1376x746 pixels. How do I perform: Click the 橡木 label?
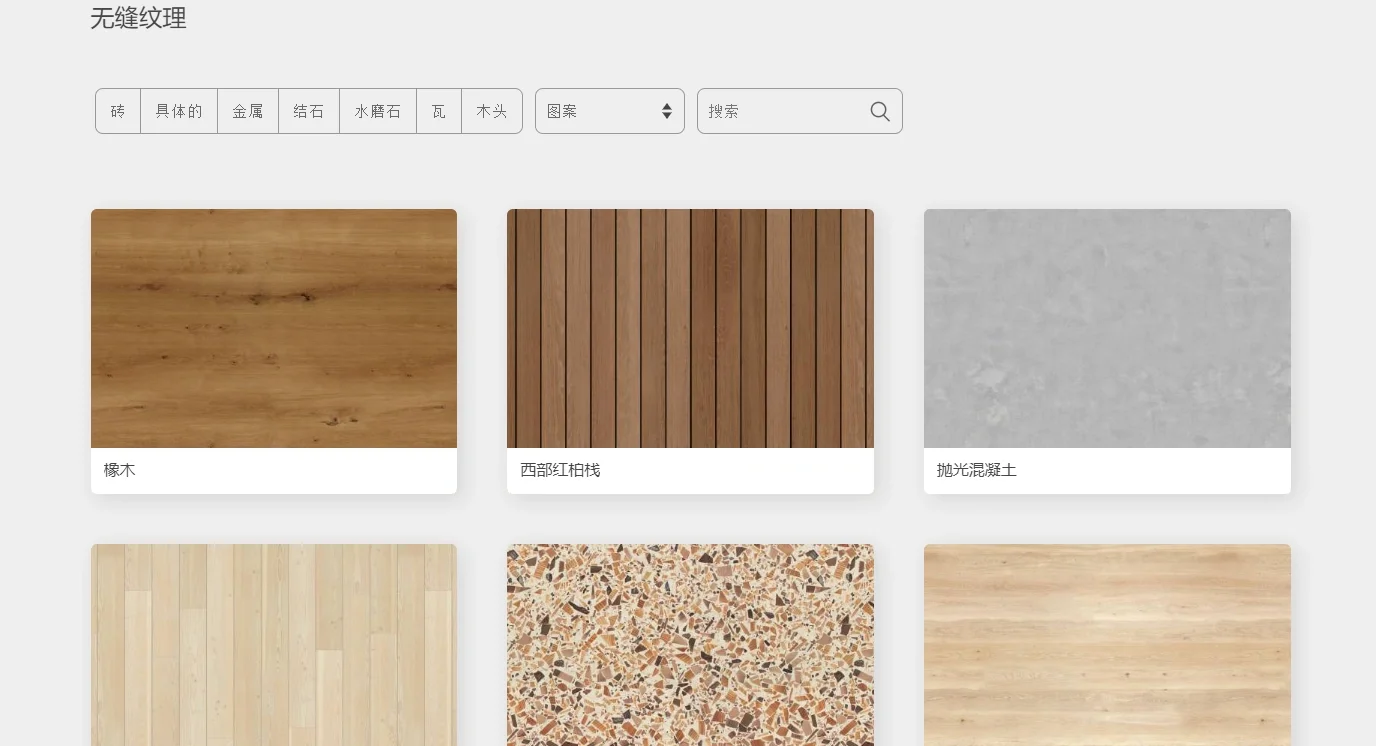120,470
